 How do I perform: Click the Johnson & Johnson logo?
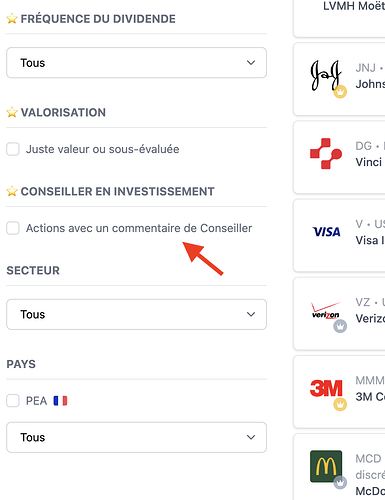[x=326, y=76]
